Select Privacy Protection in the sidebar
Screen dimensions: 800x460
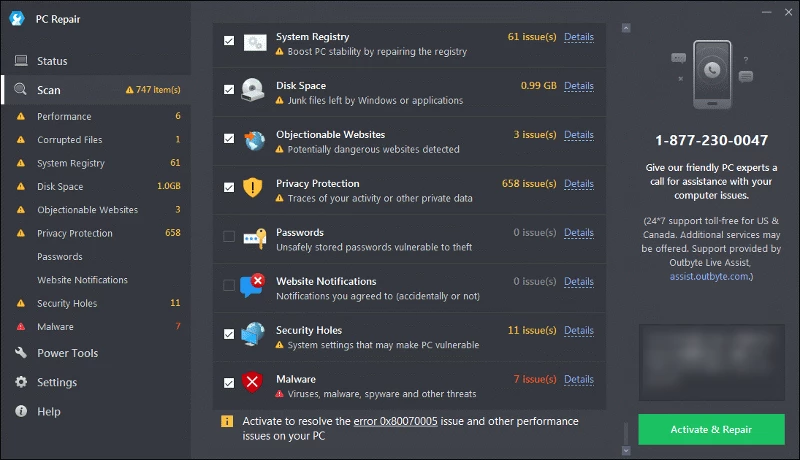(96, 233)
